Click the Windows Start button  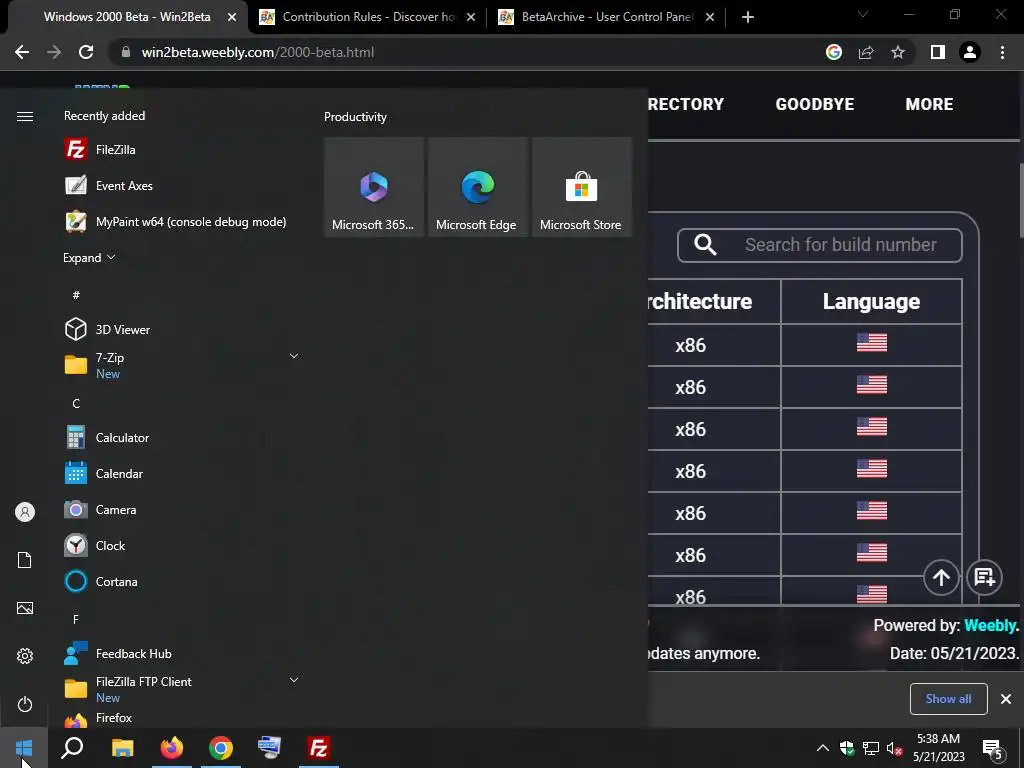click(x=24, y=748)
